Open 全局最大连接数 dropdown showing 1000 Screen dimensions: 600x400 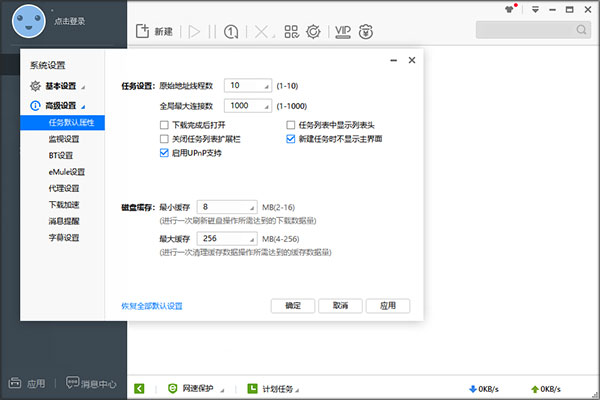248,106
